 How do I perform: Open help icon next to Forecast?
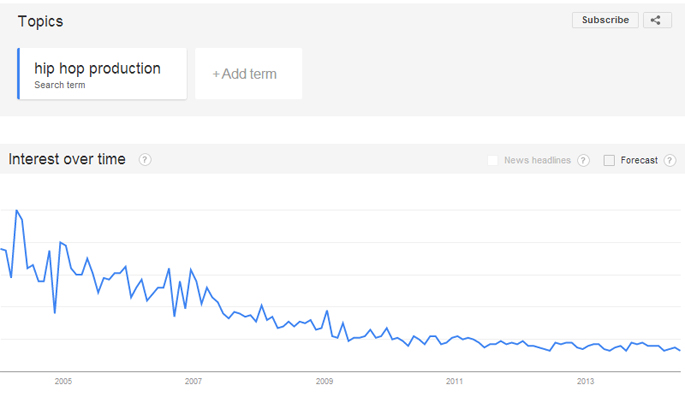coord(670,160)
